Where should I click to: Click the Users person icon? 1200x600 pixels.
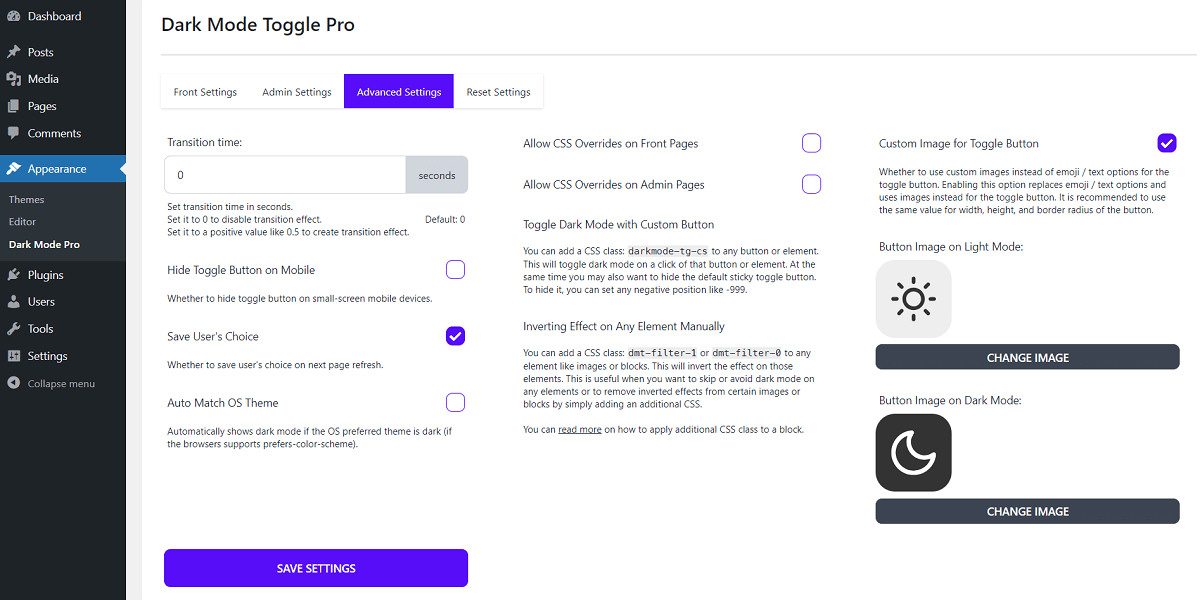[x=14, y=302]
